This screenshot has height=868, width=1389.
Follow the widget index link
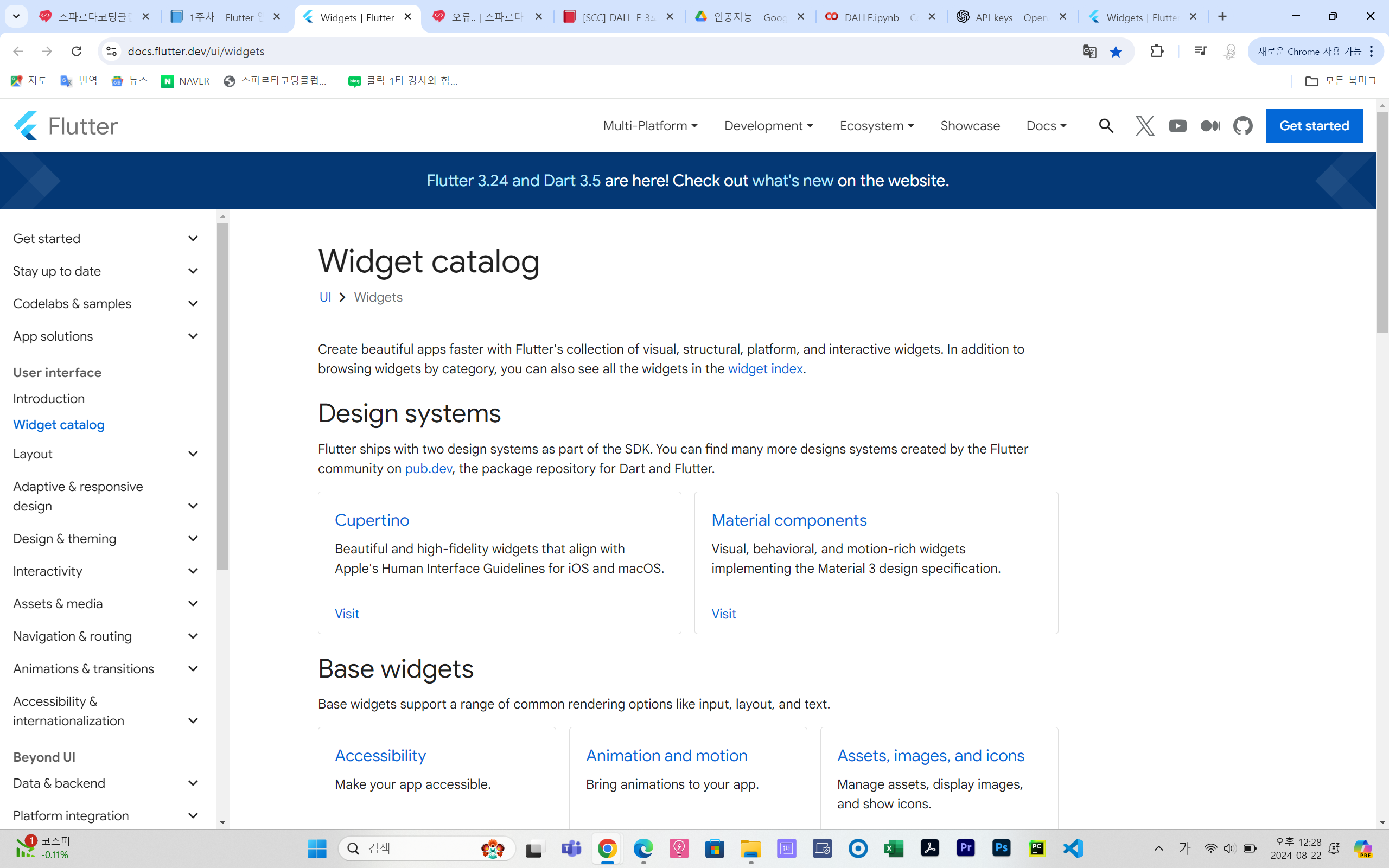765,368
